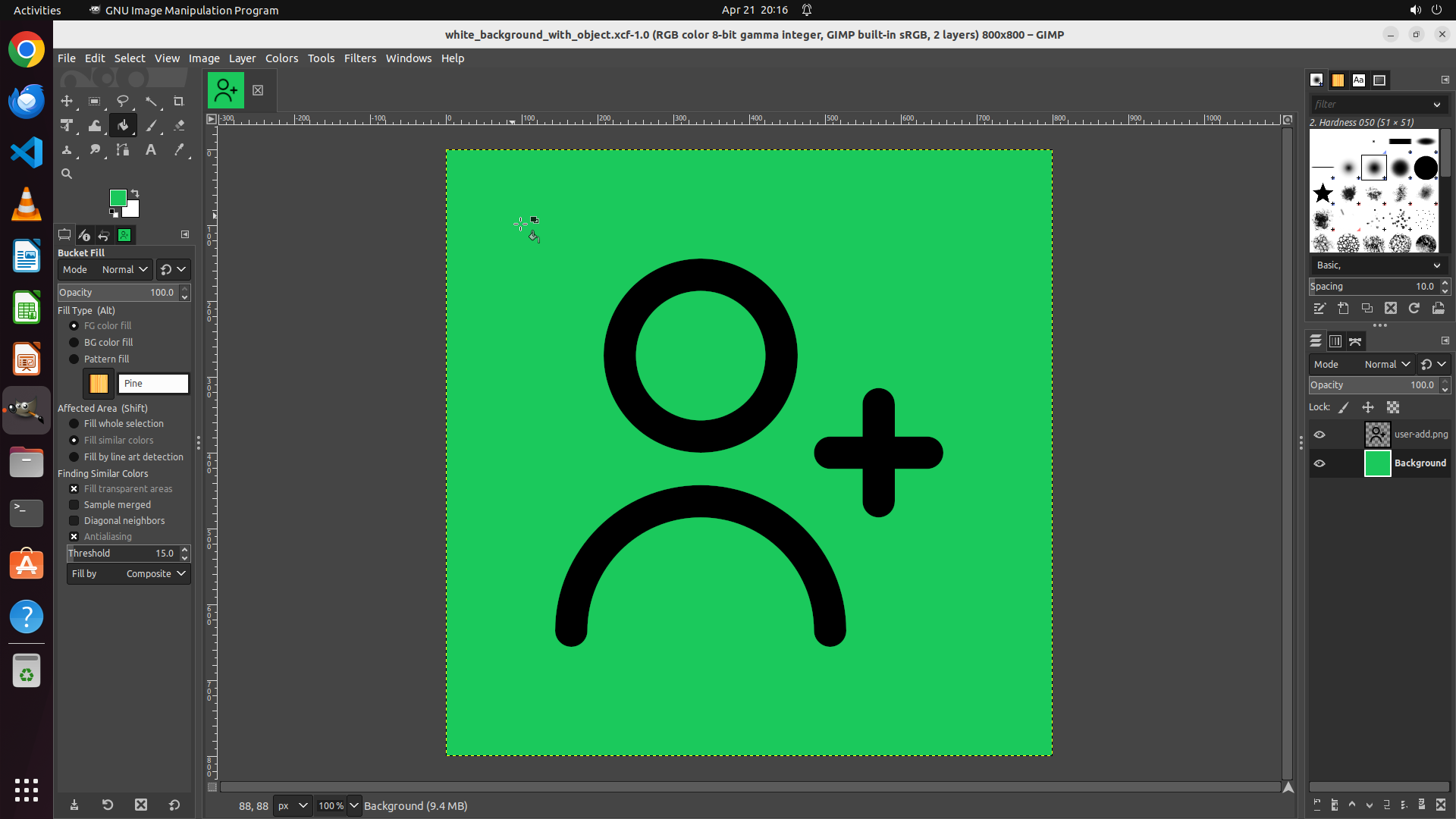Select the Fuzzy Select magic wand tool
The height and width of the screenshot is (819, 1456).
(x=151, y=101)
